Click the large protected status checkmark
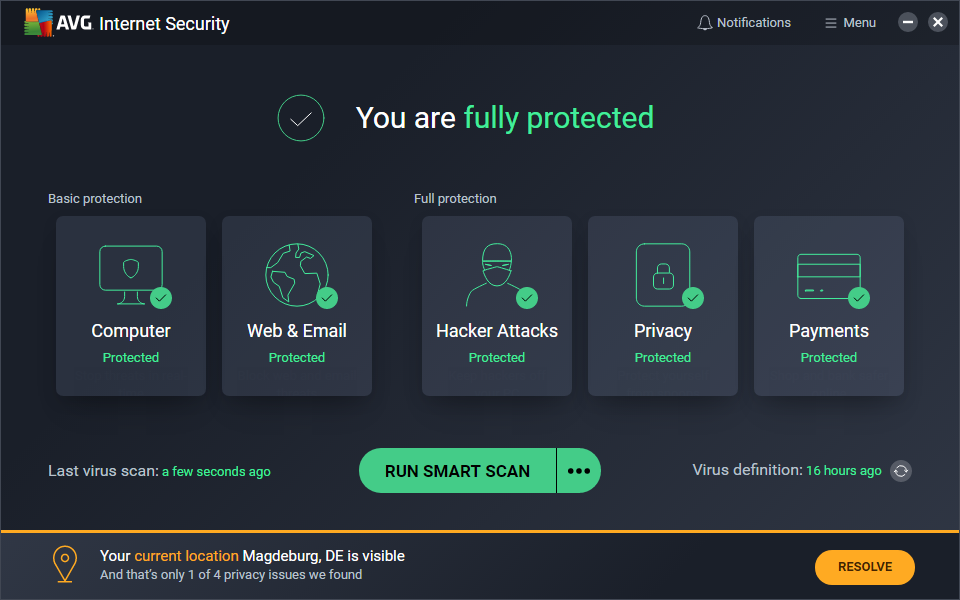The height and width of the screenshot is (600, 960). click(x=301, y=119)
